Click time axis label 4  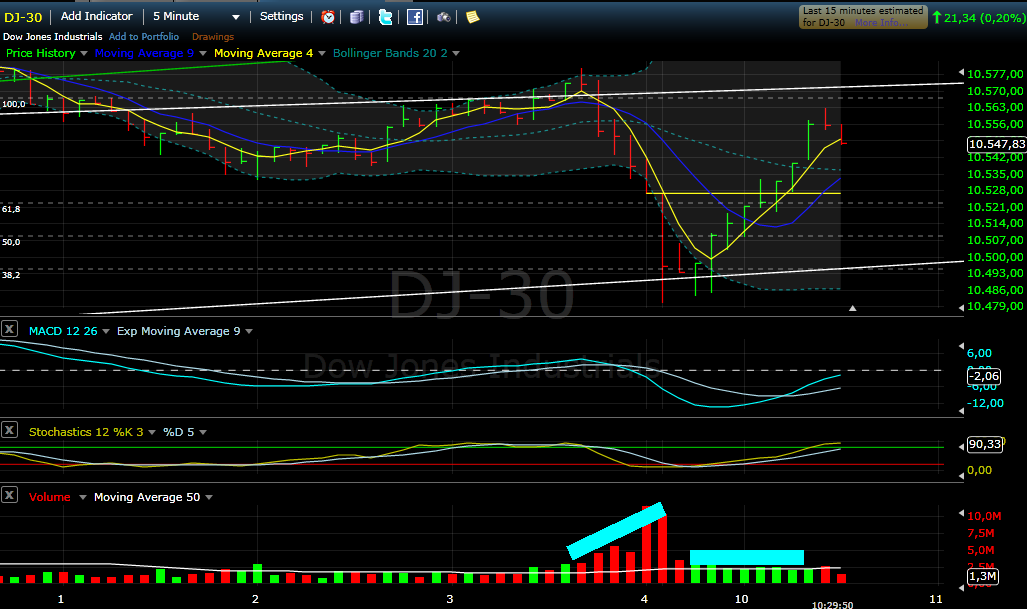(x=644, y=599)
